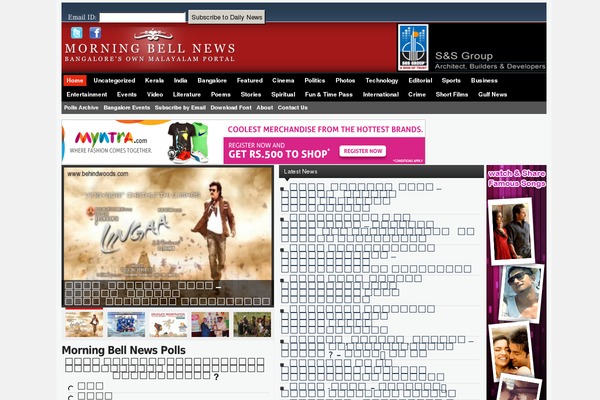Focus the Email ID input field
Screen dimensions: 600x400
[142, 17]
